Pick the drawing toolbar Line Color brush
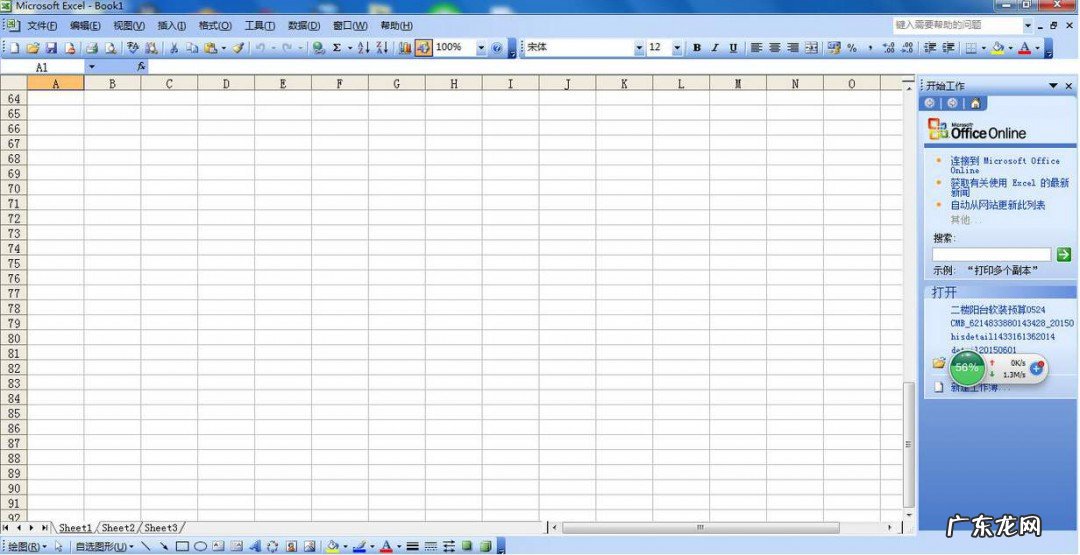Screen dimensions: 1080x555 click(359, 546)
